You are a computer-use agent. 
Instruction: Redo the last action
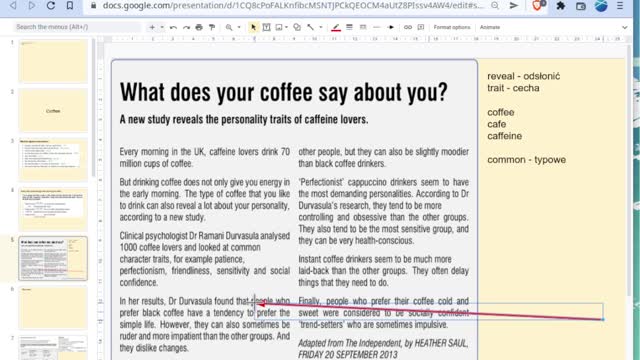pyautogui.click(x=187, y=27)
